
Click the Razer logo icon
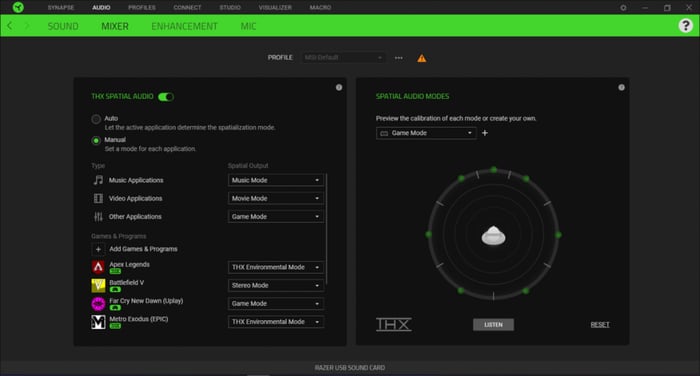click(18, 7)
